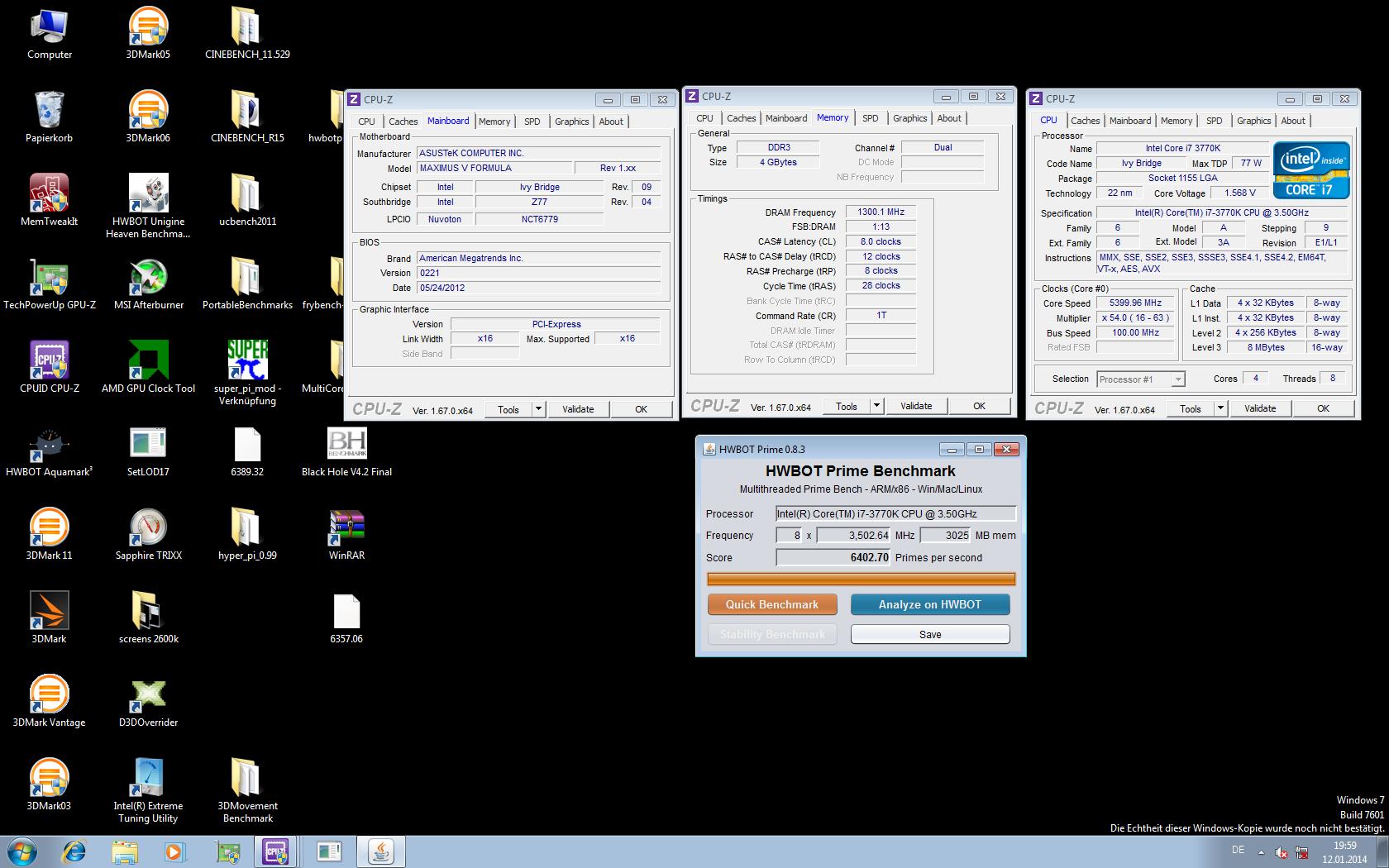Launch 3DMark05 from the desktop
This screenshot has height=868, width=1389.
149,34
